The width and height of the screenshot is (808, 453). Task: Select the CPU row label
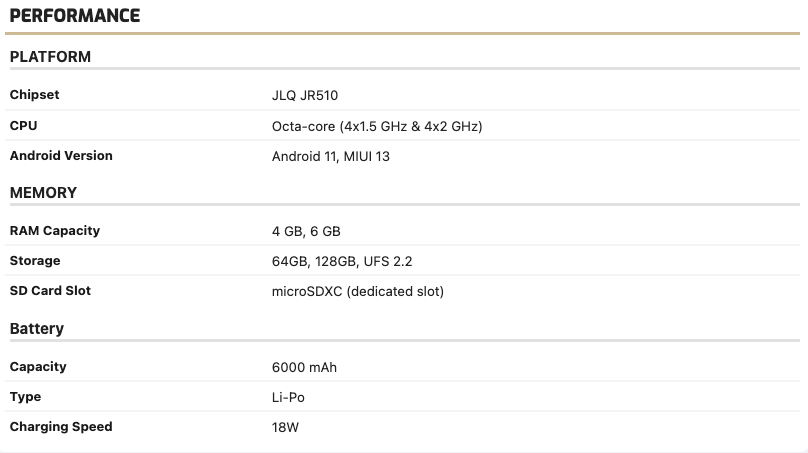(23, 126)
